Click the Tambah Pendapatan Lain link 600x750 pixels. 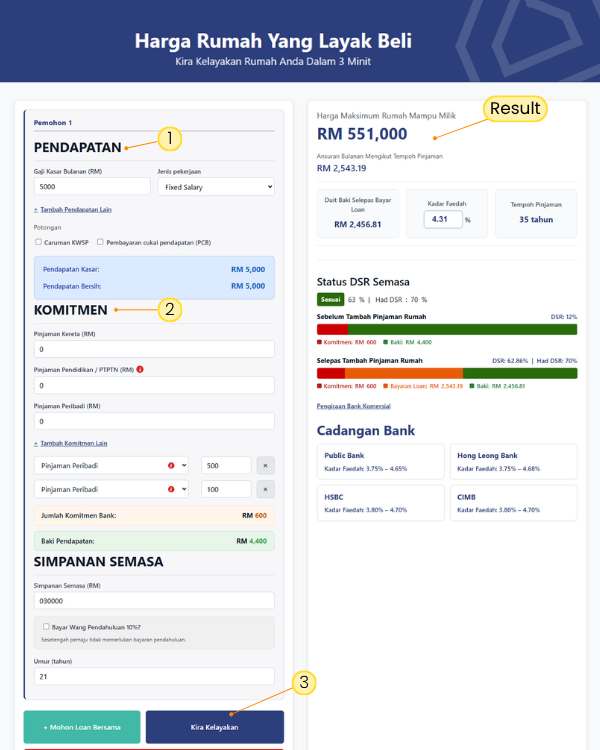point(75,210)
